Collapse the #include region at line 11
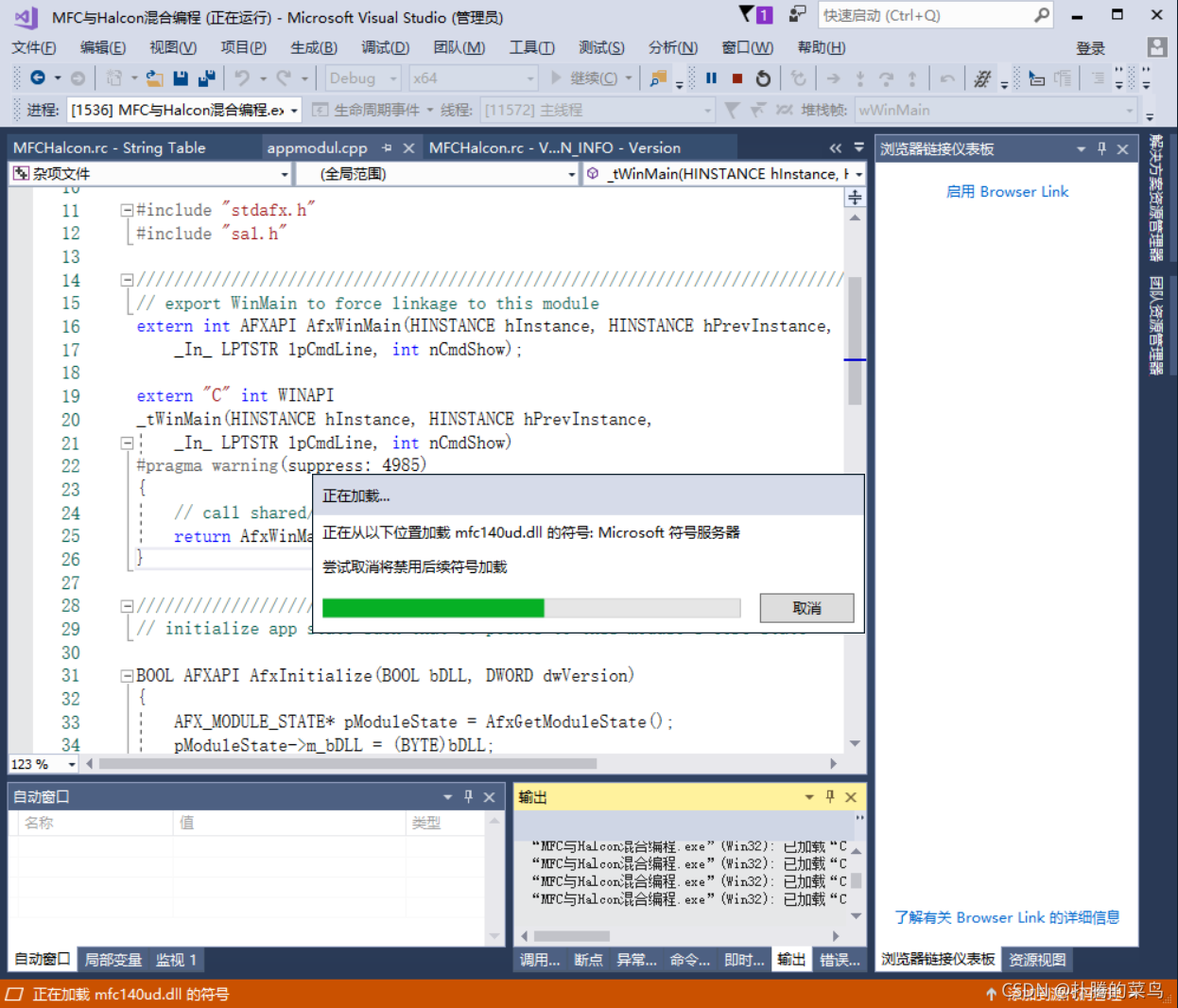This screenshot has width=1178, height=1008. (127, 210)
